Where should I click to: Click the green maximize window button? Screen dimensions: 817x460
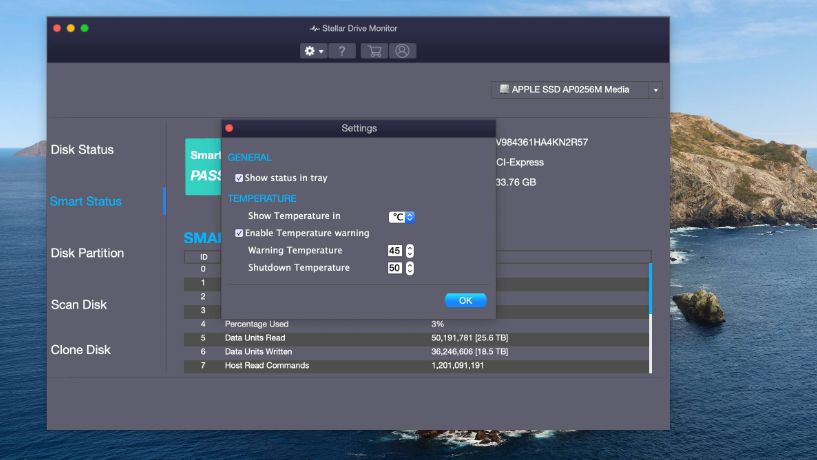(85, 28)
